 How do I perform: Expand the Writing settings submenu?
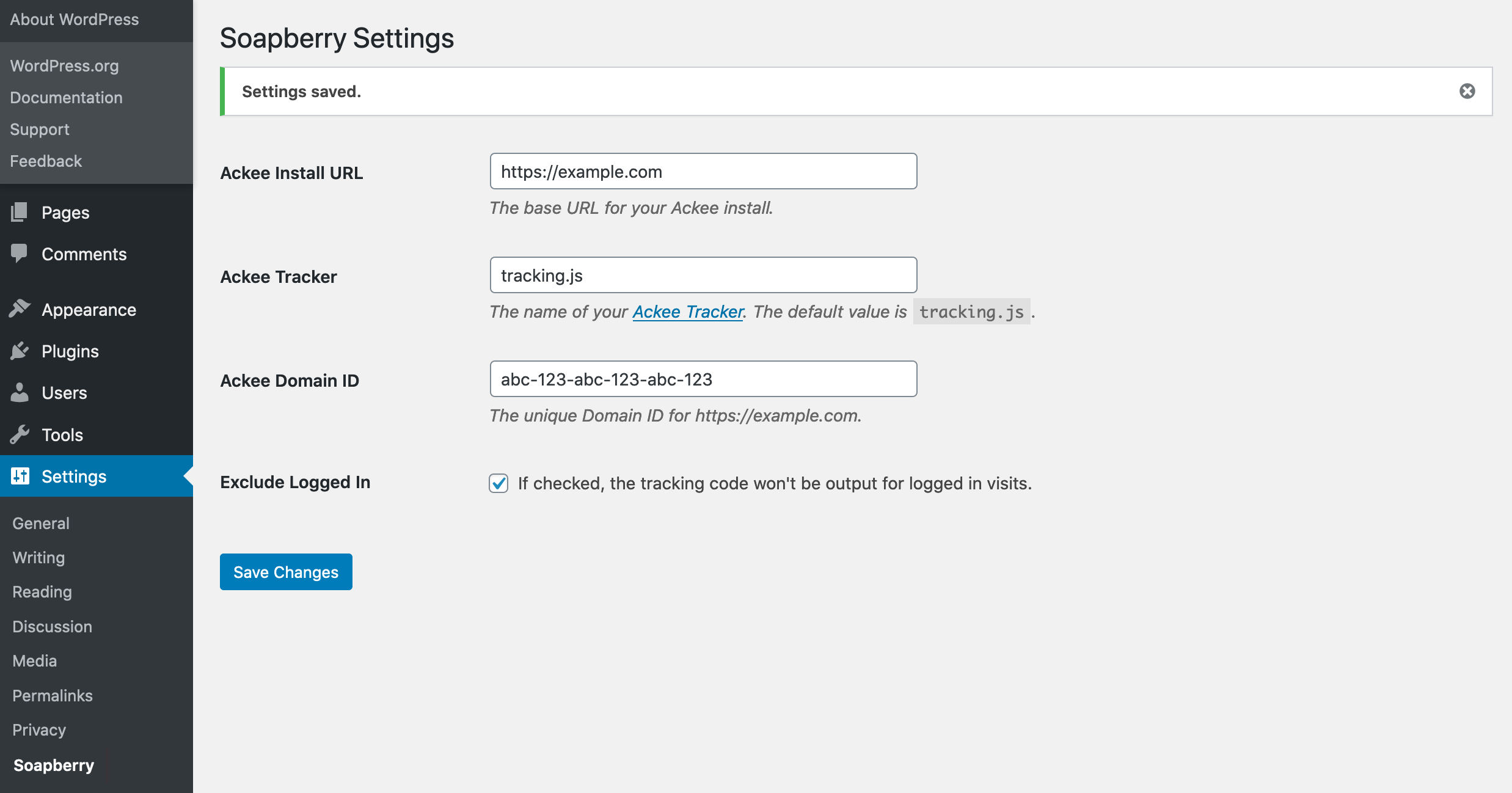click(37, 557)
